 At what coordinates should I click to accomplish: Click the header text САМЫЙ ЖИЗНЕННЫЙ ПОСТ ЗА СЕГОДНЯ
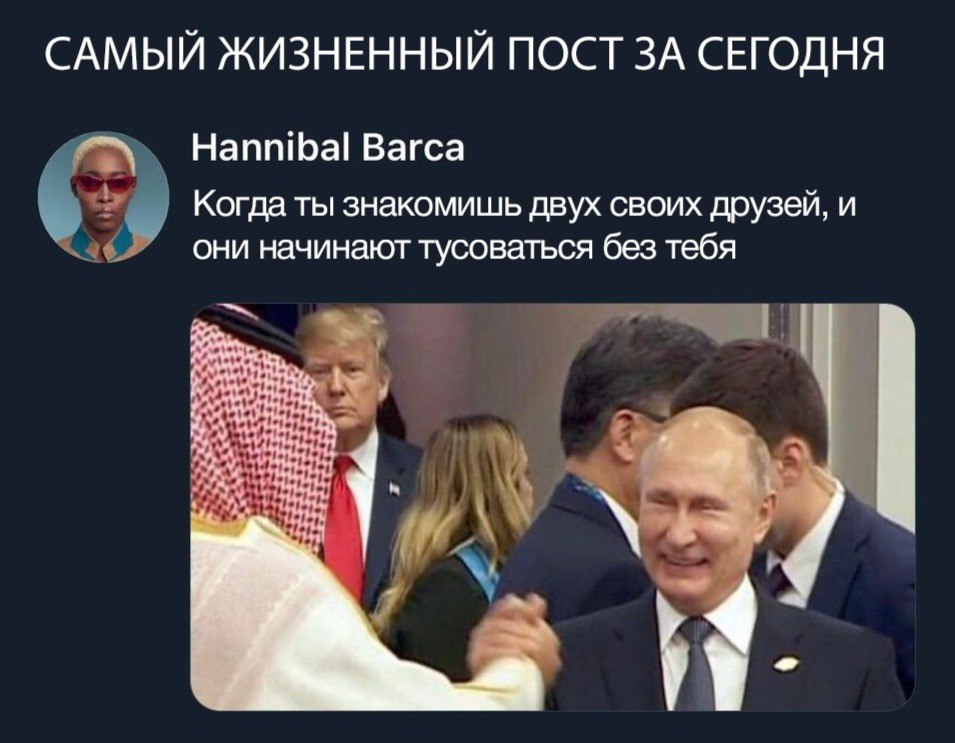[x=465, y=54]
